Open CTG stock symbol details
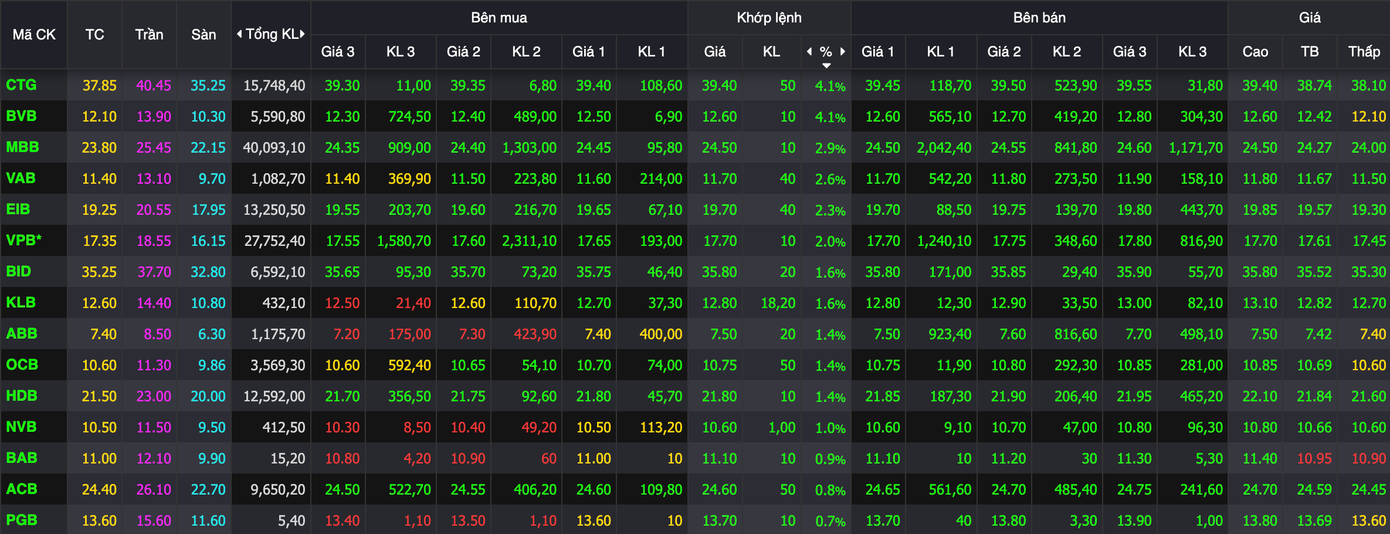Image resolution: width=1390 pixels, height=534 pixels. 21,86
